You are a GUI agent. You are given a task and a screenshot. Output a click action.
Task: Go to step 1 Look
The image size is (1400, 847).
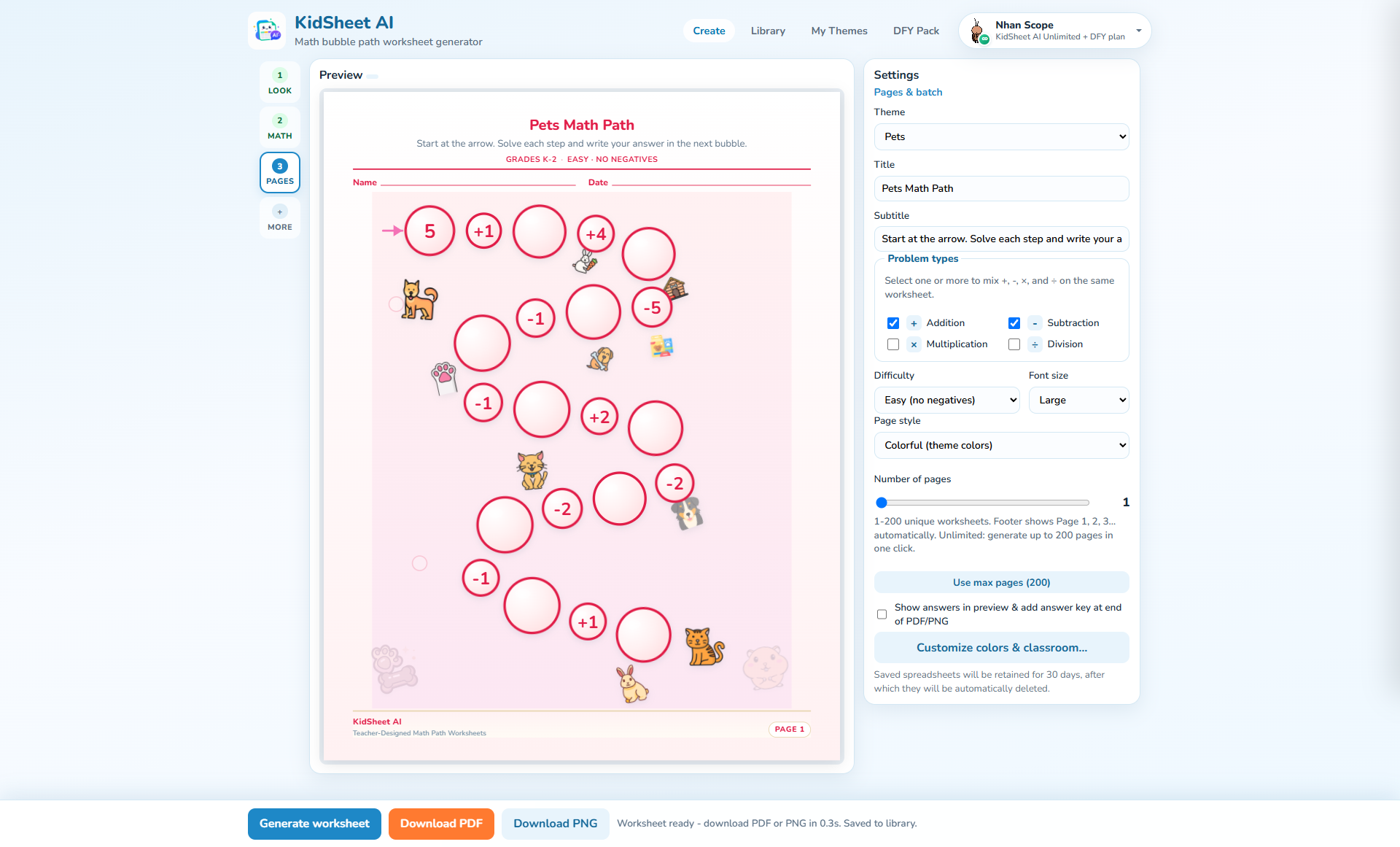click(x=279, y=82)
